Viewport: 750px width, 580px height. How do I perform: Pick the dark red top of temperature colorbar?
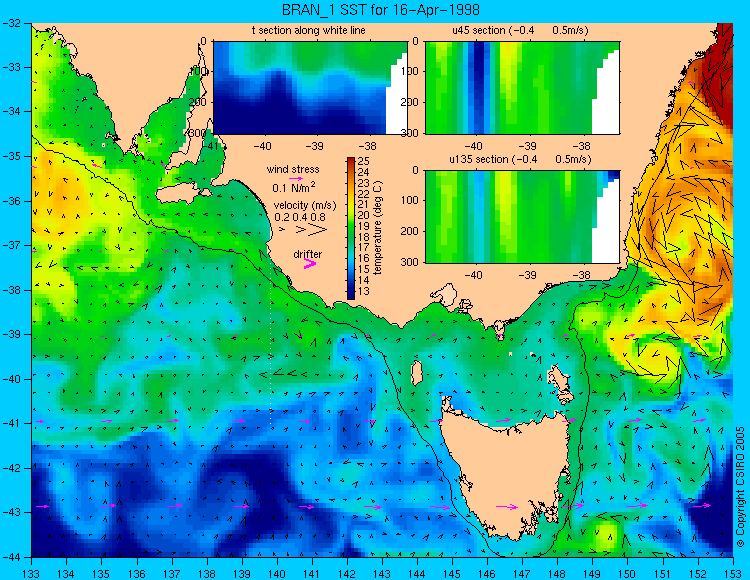click(351, 160)
